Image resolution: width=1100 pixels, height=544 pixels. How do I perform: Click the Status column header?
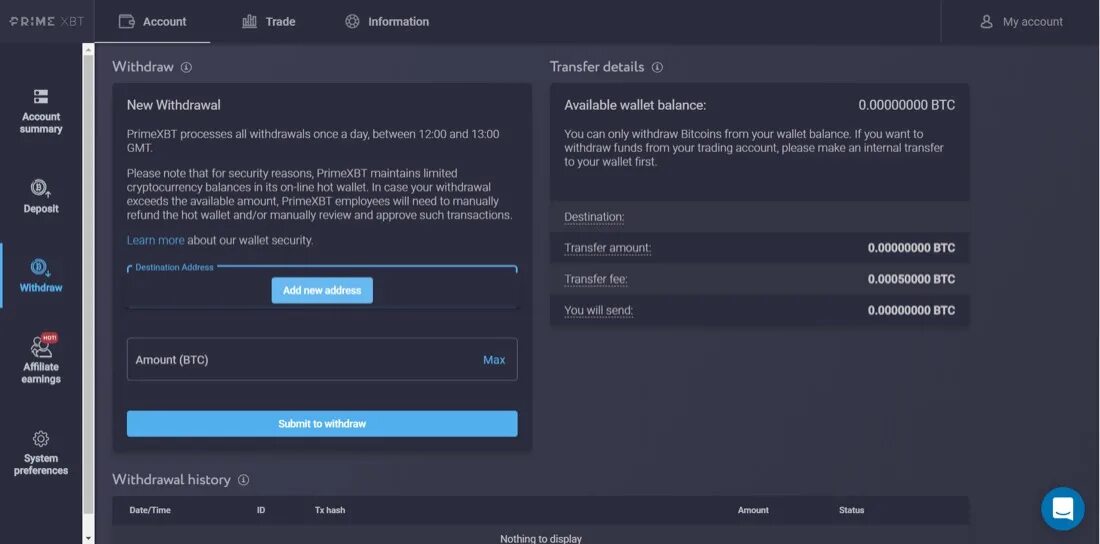tap(852, 510)
